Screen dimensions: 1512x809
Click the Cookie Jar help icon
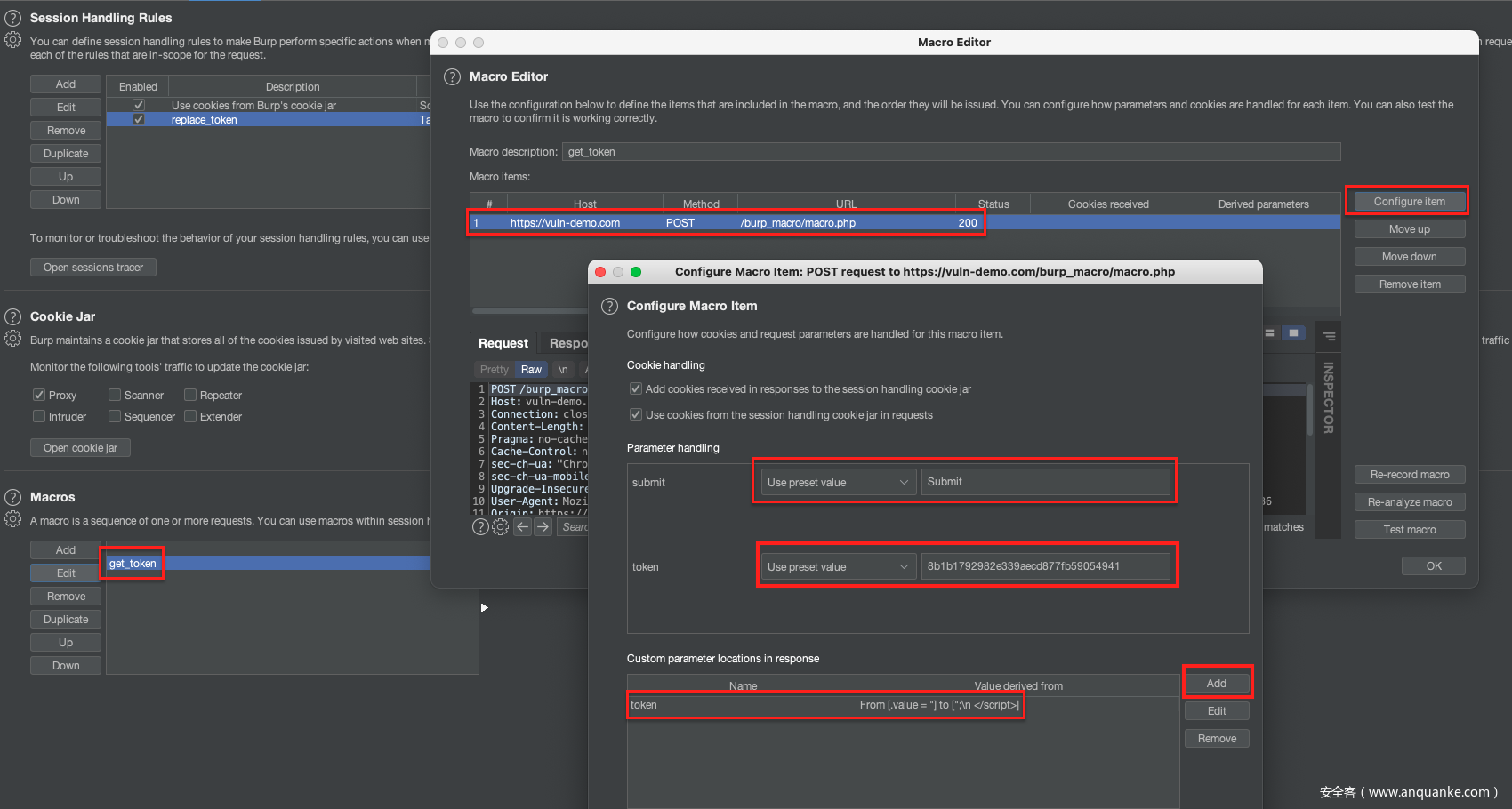coord(13,316)
